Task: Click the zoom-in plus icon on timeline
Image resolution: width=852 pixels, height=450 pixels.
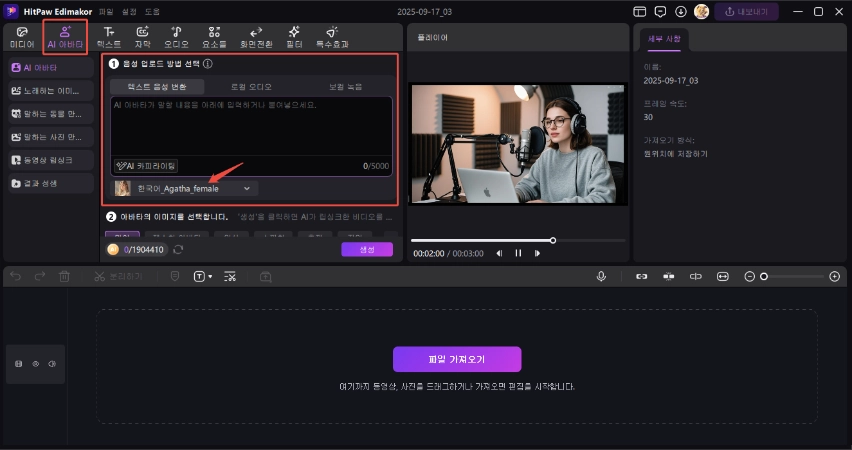Action: point(834,276)
